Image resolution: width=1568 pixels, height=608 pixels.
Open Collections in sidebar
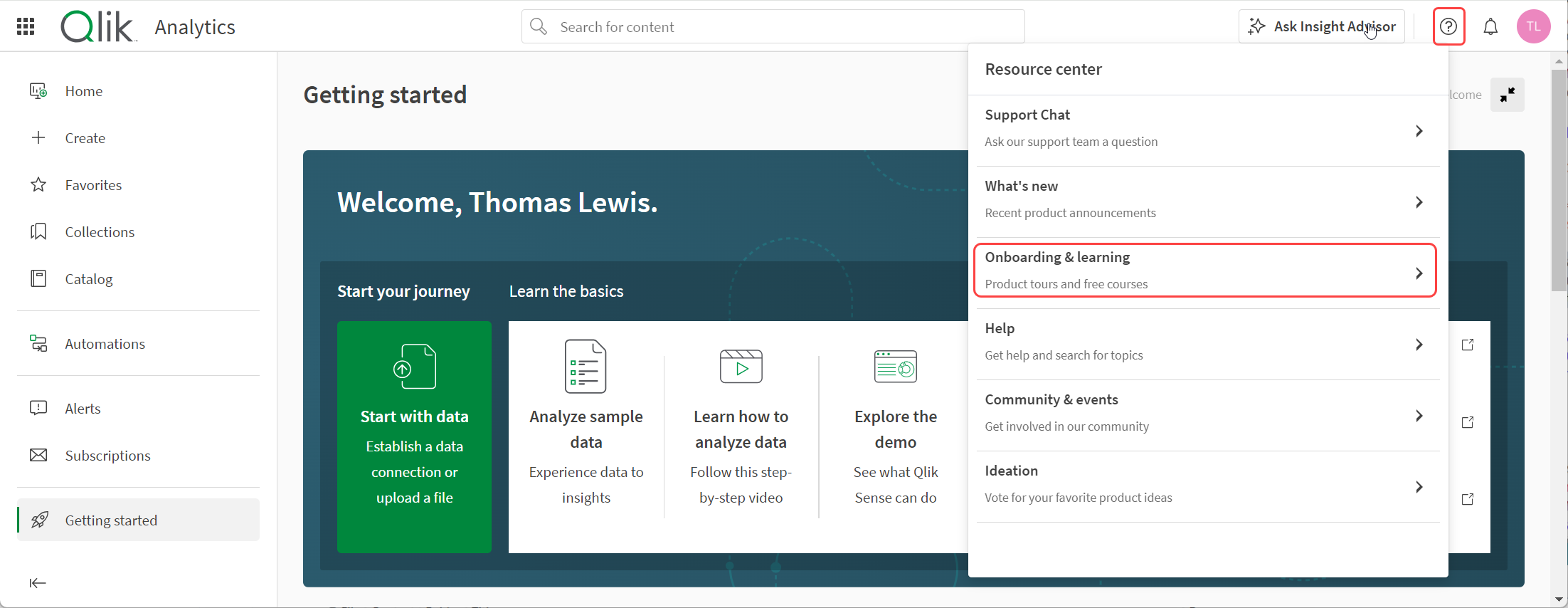[138, 232]
